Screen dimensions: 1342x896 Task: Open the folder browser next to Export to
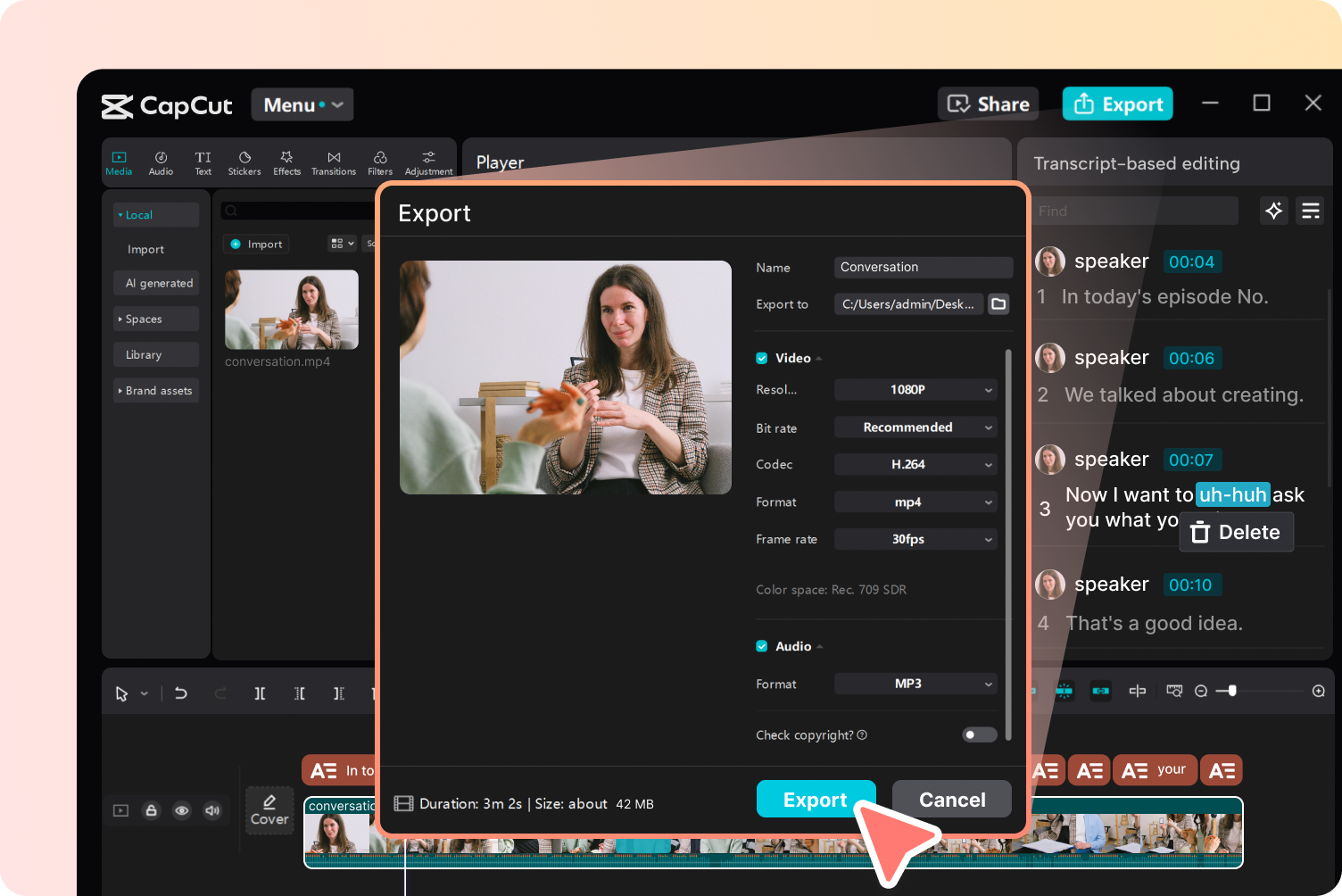coord(998,303)
